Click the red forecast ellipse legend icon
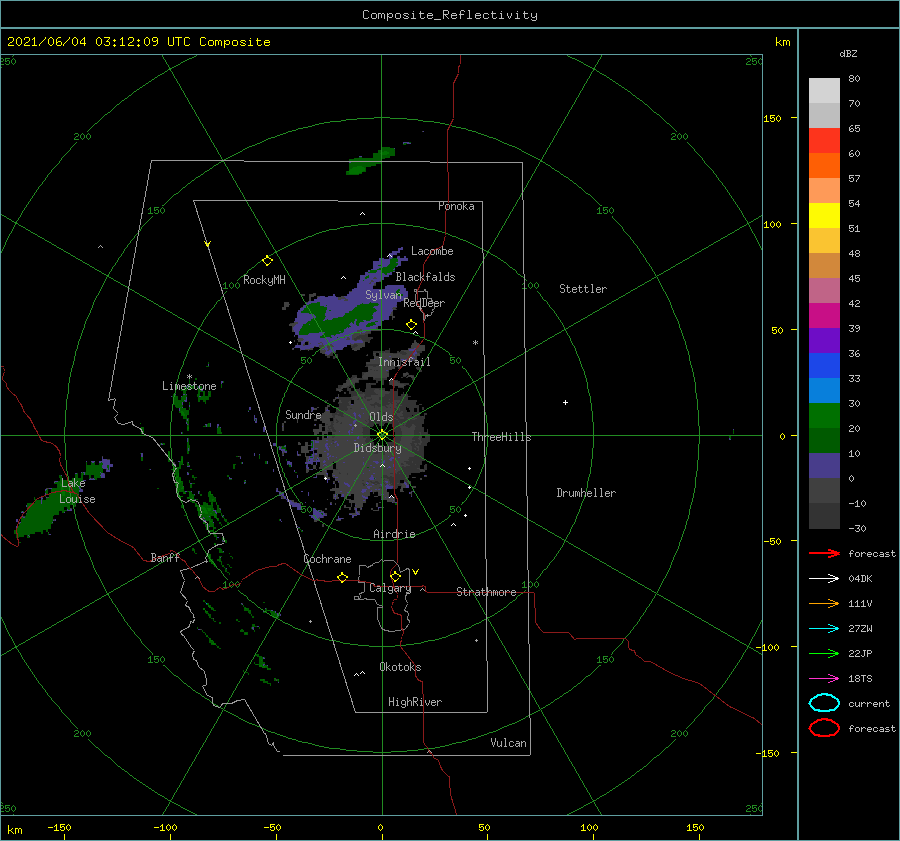The image size is (900, 841). (x=824, y=728)
